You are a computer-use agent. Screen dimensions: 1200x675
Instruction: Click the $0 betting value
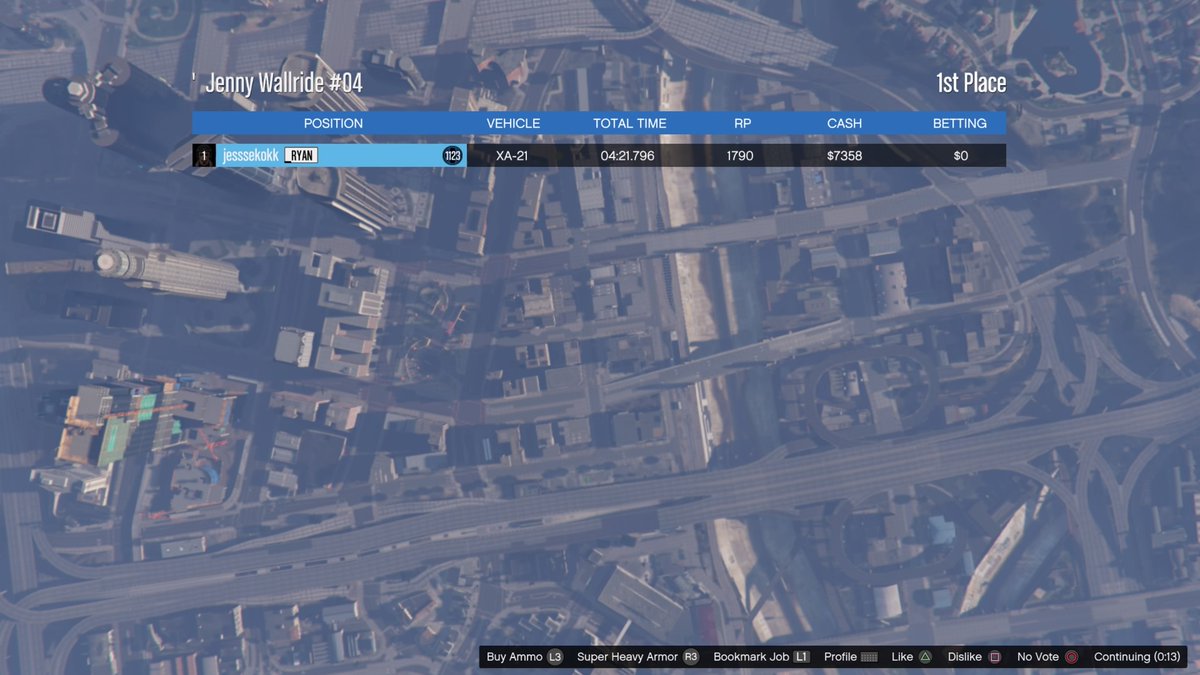(x=961, y=156)
